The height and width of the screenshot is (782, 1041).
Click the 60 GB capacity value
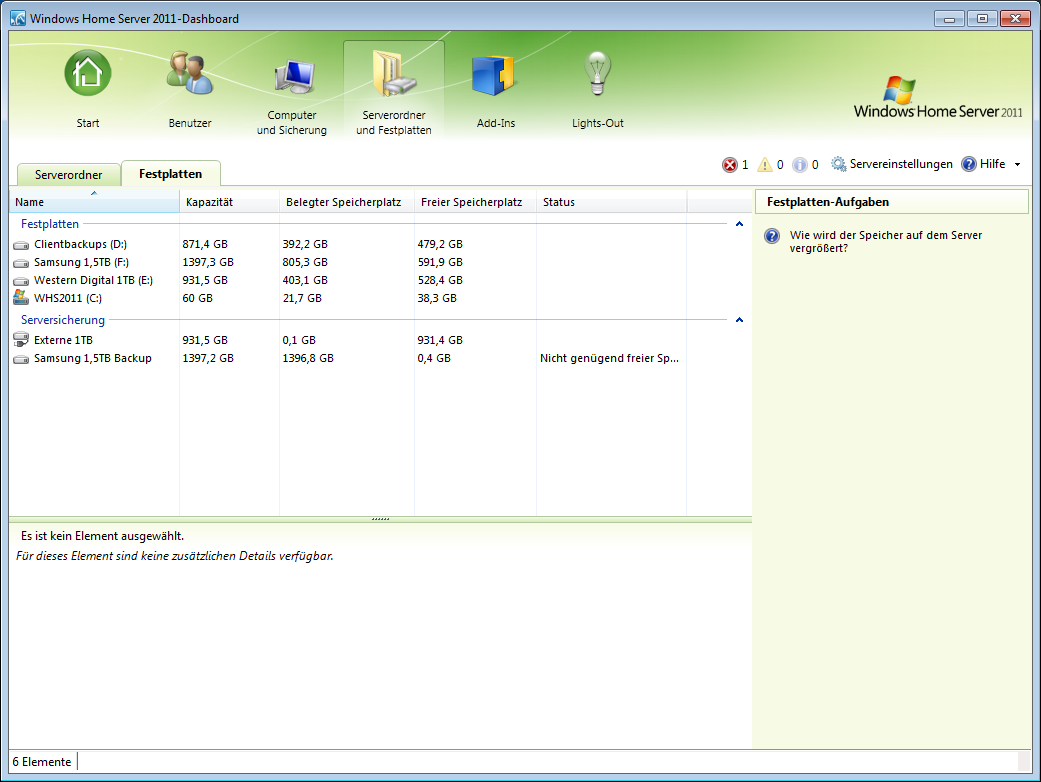(x=197, y=298)
